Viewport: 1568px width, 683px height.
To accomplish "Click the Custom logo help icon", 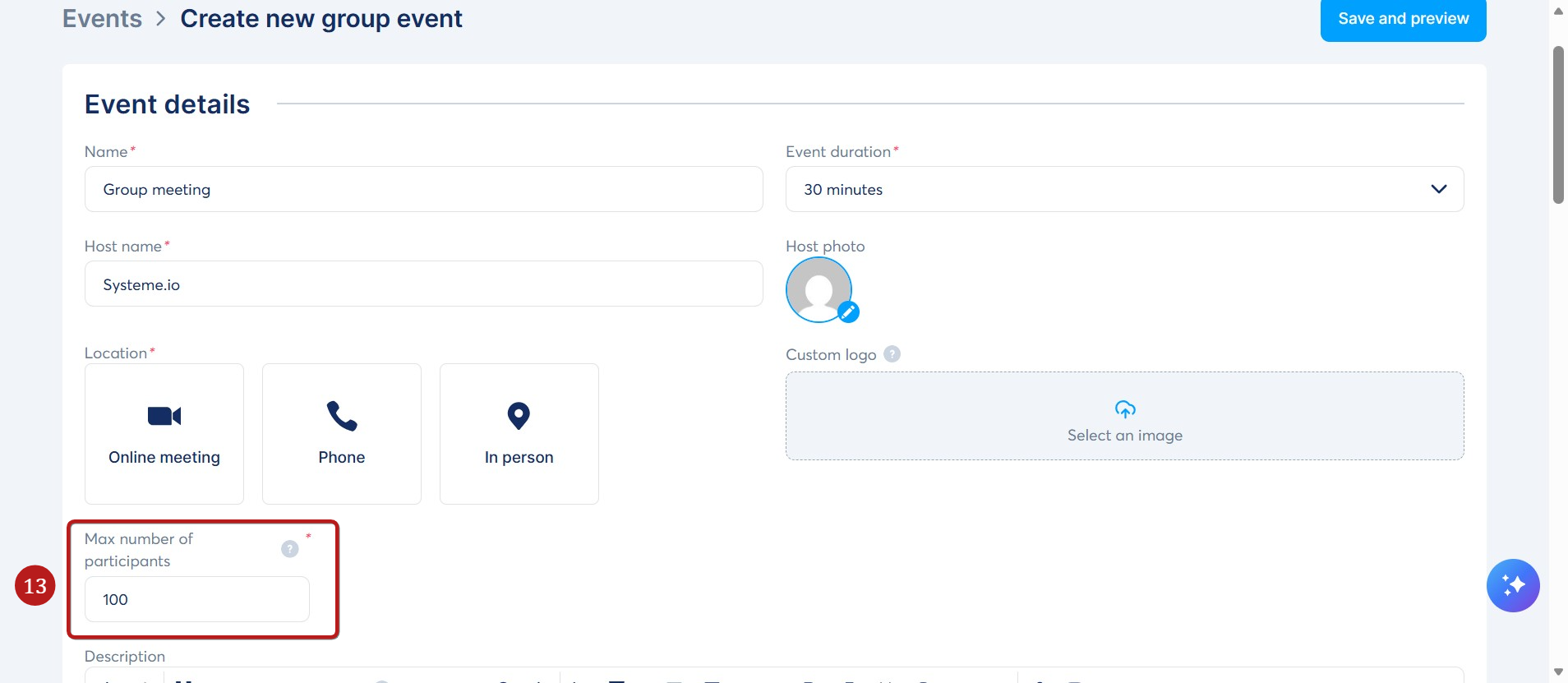I will (892, 354).
